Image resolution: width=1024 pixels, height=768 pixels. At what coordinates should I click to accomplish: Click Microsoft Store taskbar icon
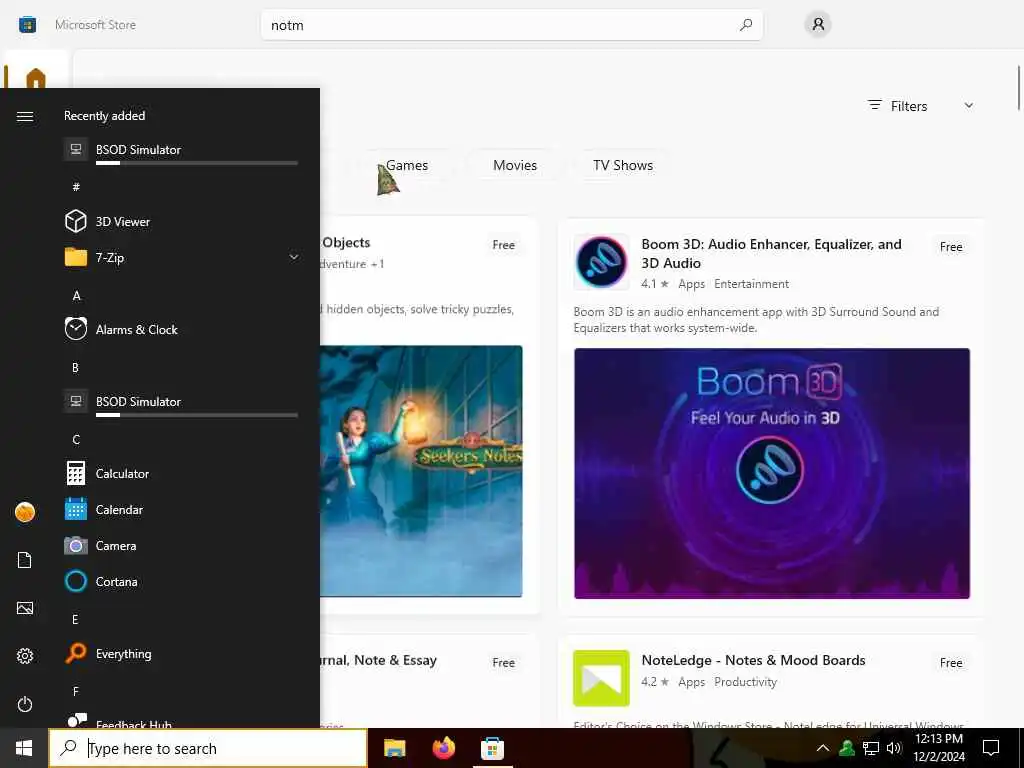492,748
